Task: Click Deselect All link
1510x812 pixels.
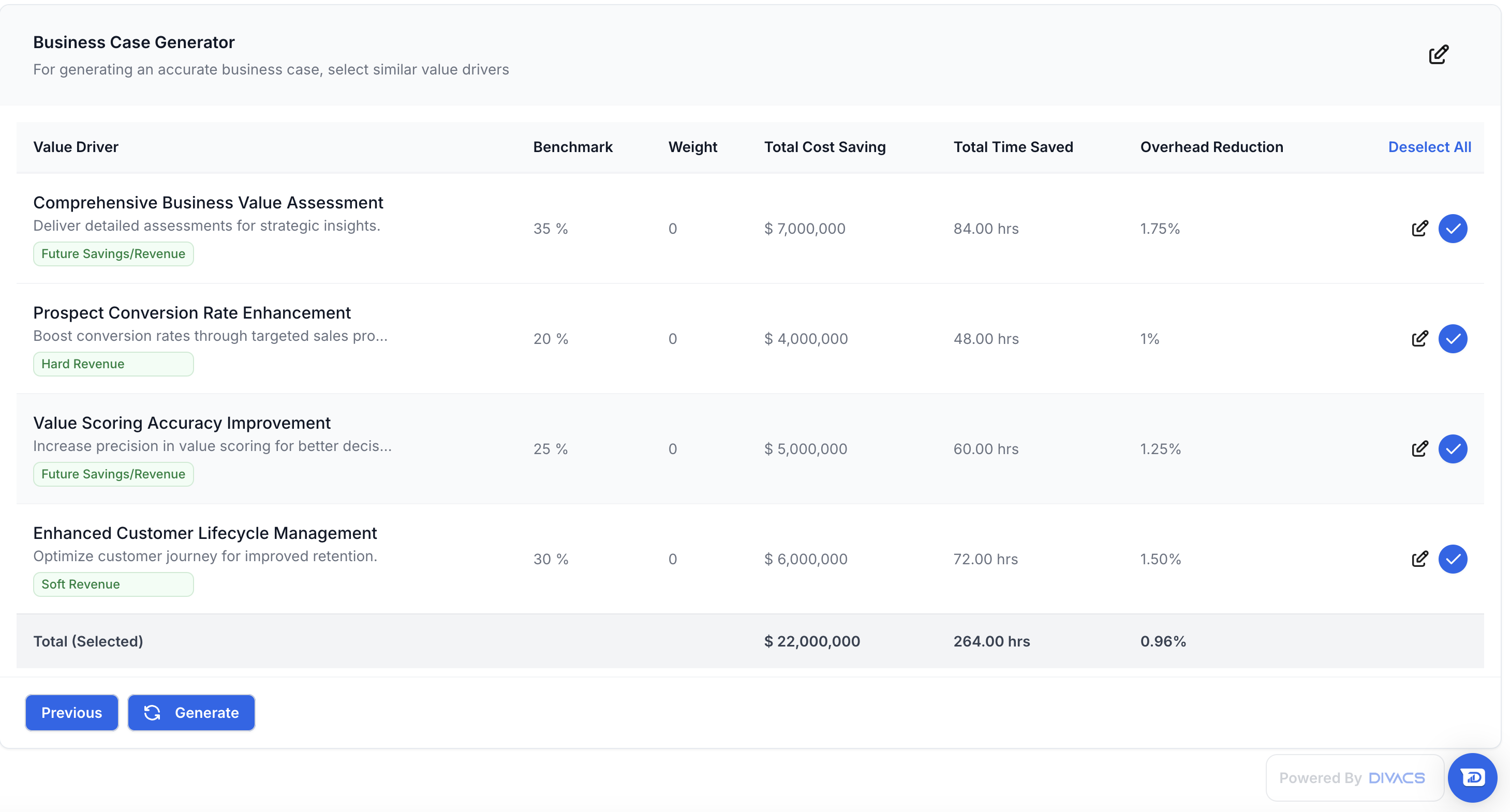Action: pos(1429,147)
